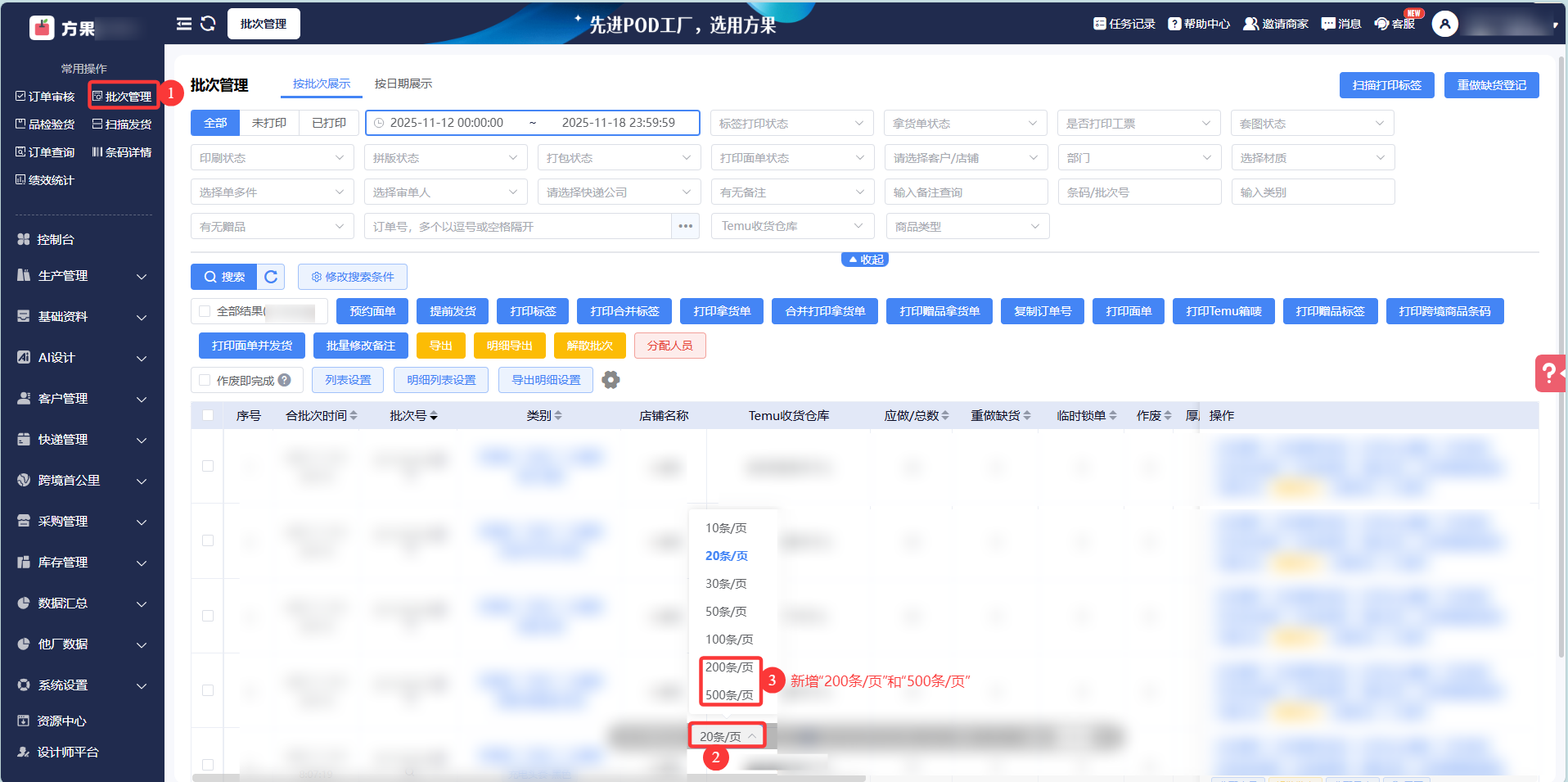Open 订单审核 shortcut in sidebar
Screen dimensions: 1568x782
click(45, 97)
